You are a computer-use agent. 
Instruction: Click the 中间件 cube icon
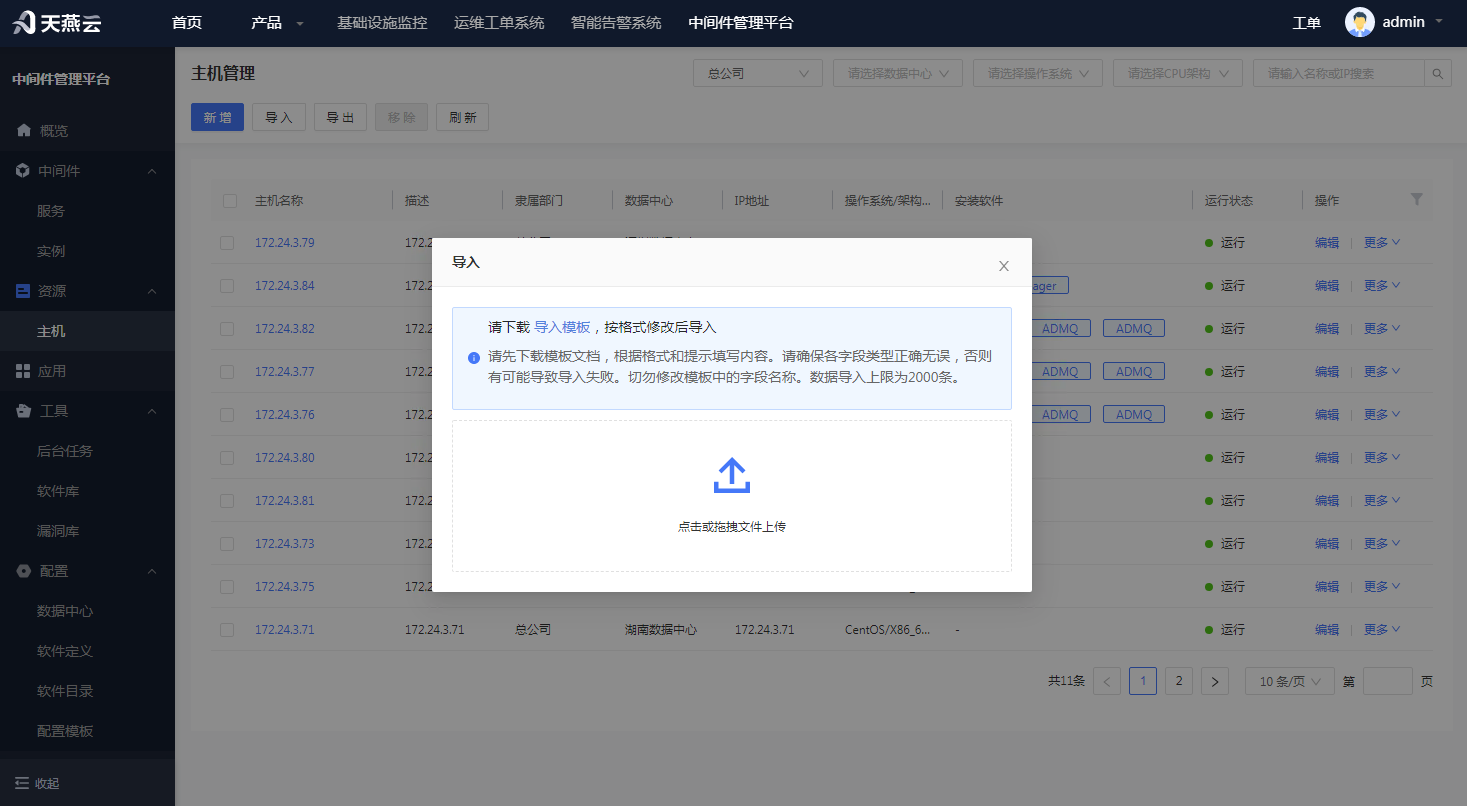click(x=23, y=171)
